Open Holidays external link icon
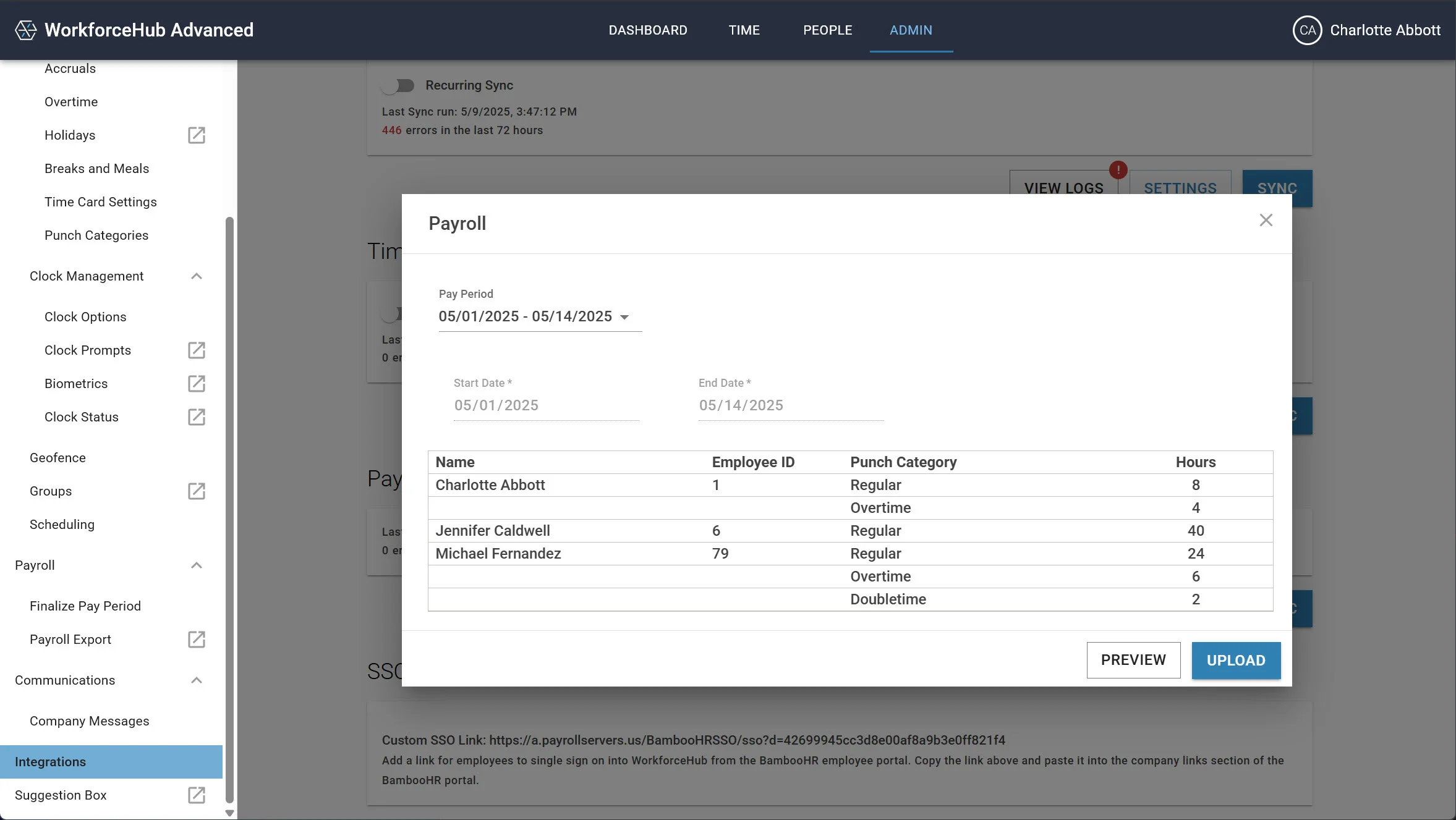 click(x=197, y=135)
